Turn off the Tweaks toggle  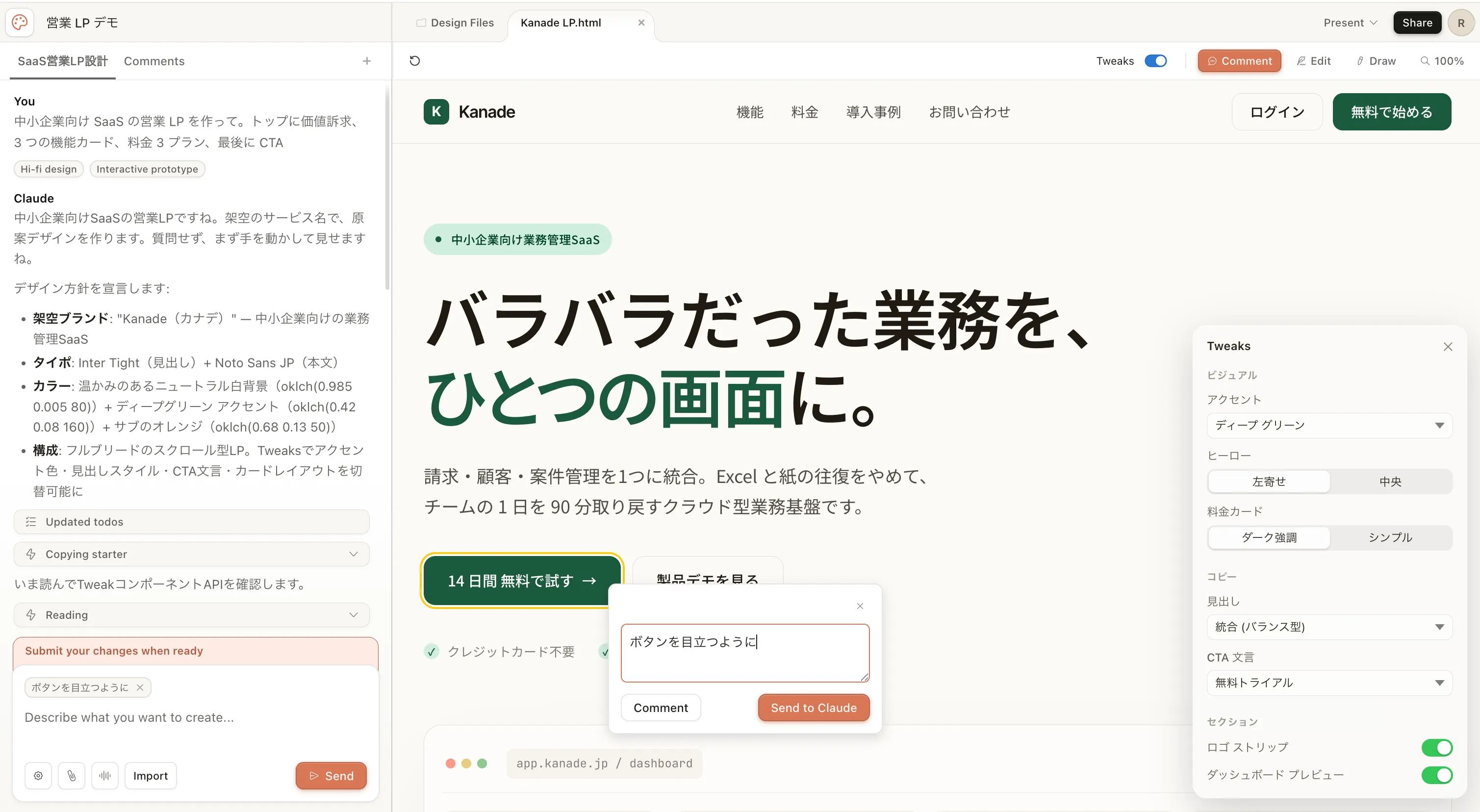coord(1155,60)
